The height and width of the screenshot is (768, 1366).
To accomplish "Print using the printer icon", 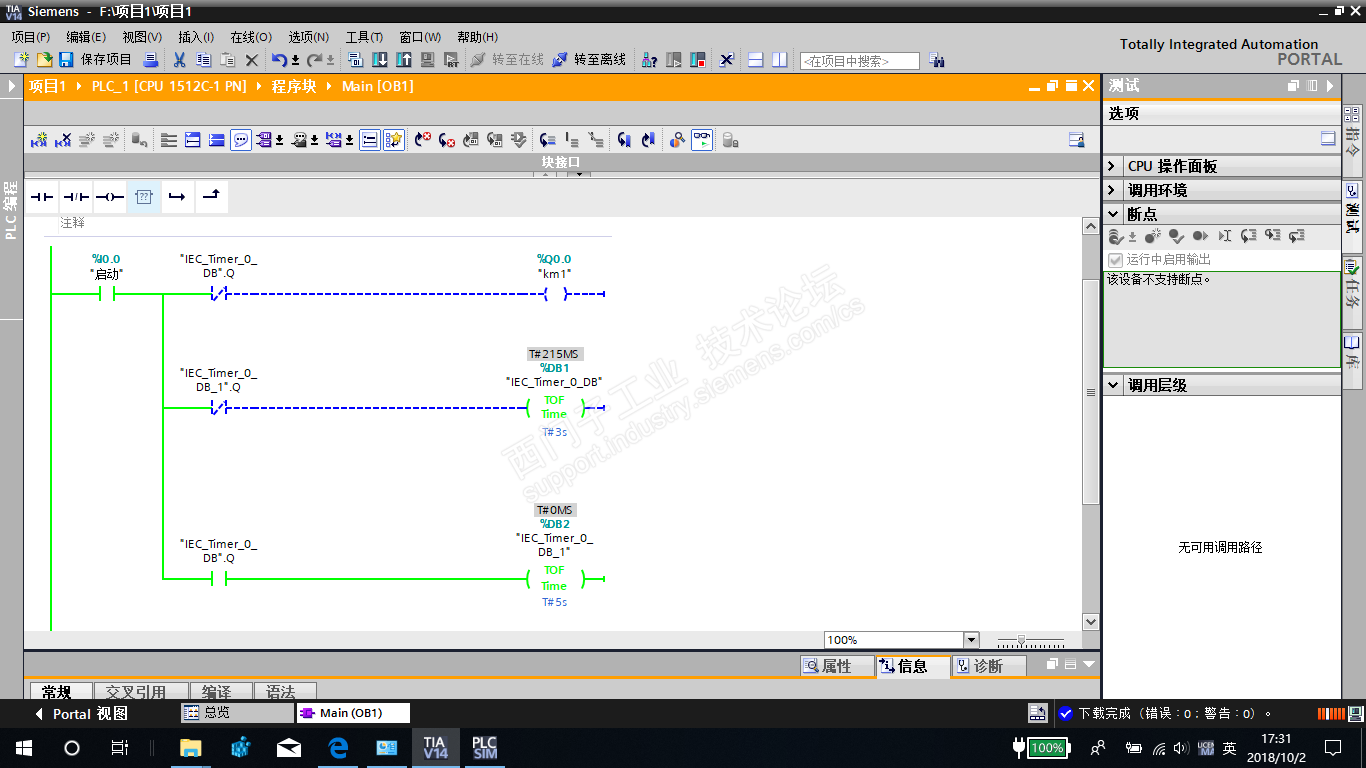I will [151, 60].
